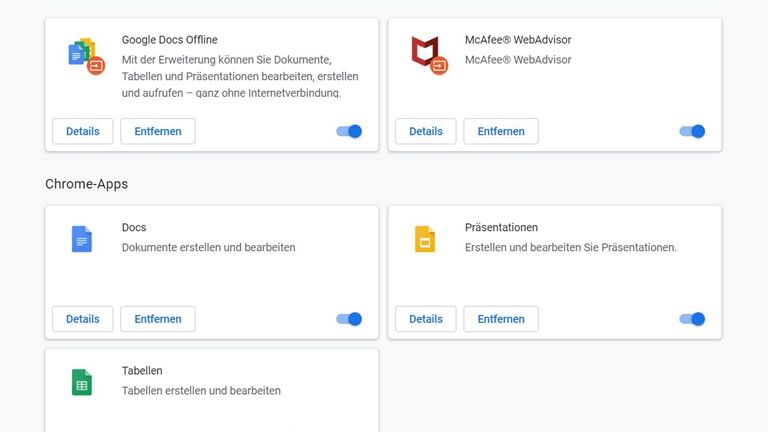Viewport: 768px width, 432px height.
Task: Turn off the McAfee WebAdvisor toggle
Action: pos(692,131)
